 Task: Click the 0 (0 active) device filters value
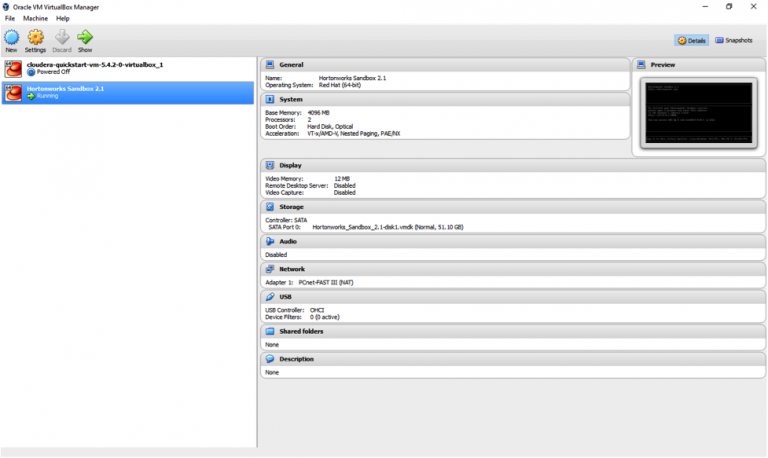[324, 317]
